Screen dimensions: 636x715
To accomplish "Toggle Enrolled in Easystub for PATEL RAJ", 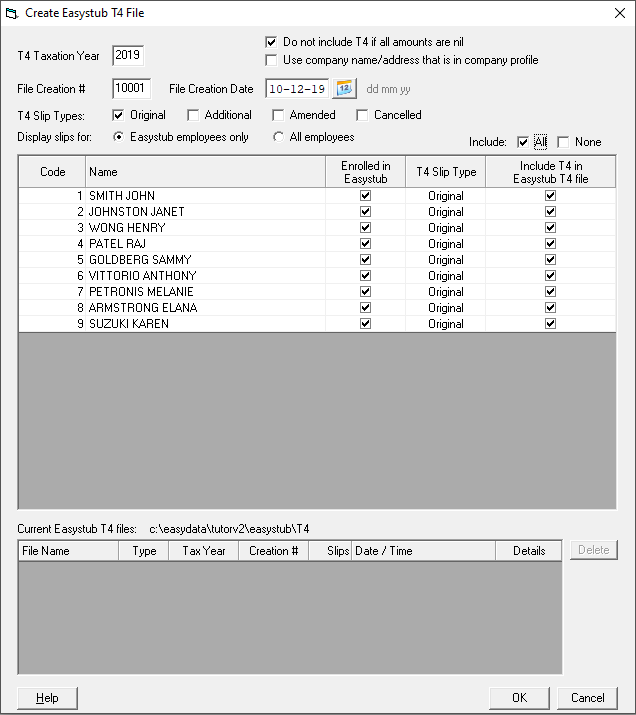I will (365, 244).
